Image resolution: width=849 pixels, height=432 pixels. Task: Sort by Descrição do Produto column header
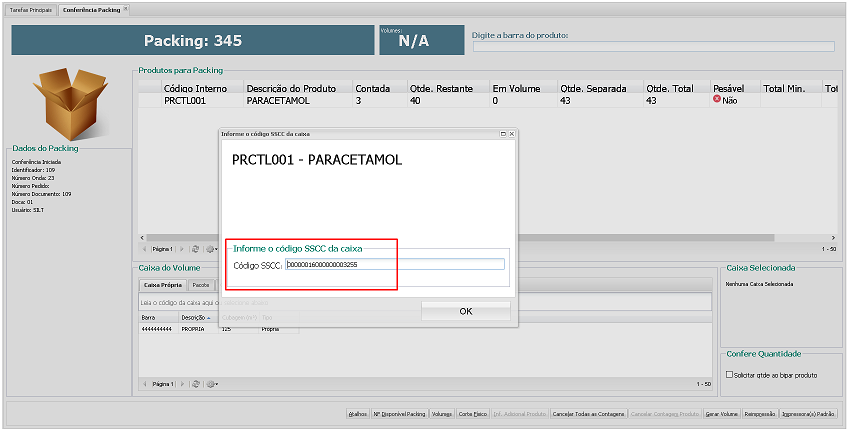298,88
